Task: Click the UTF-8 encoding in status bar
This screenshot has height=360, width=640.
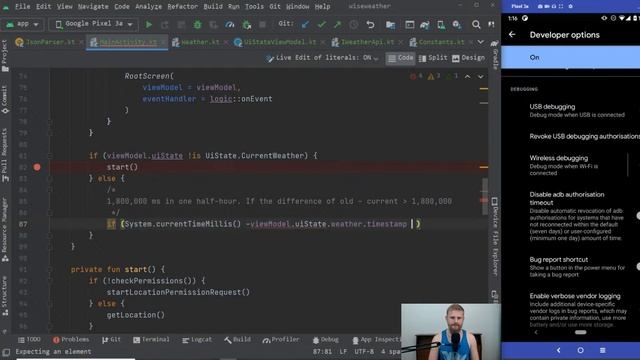Action: coord(364,351)
